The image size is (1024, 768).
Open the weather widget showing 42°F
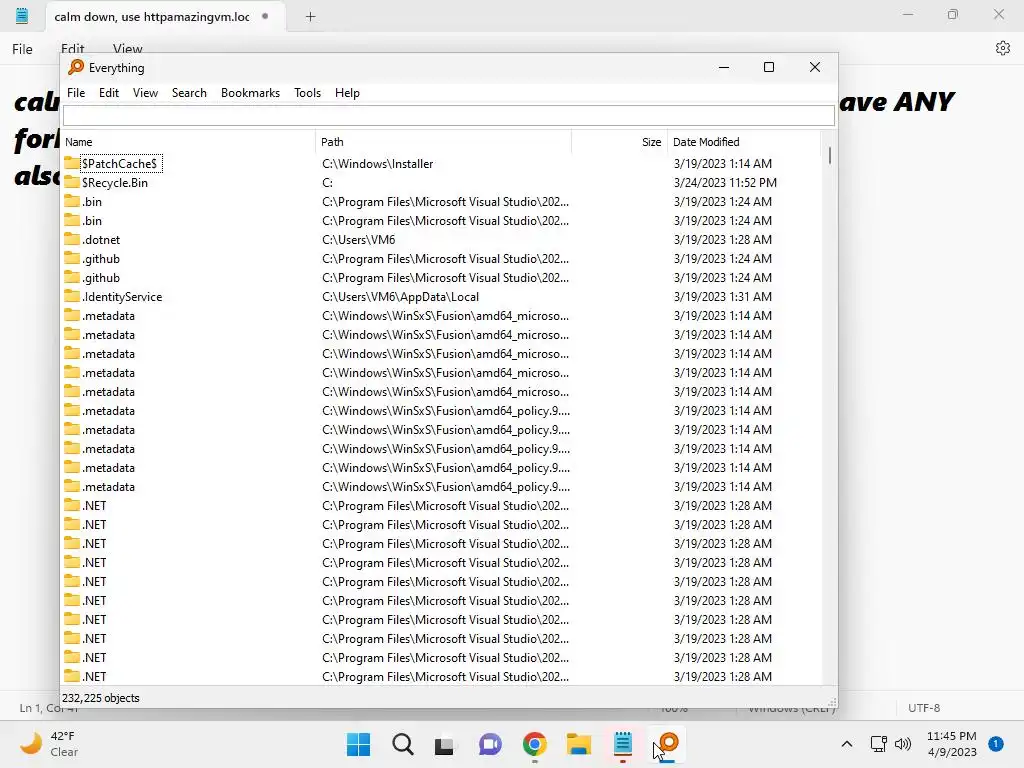point(49,744)
